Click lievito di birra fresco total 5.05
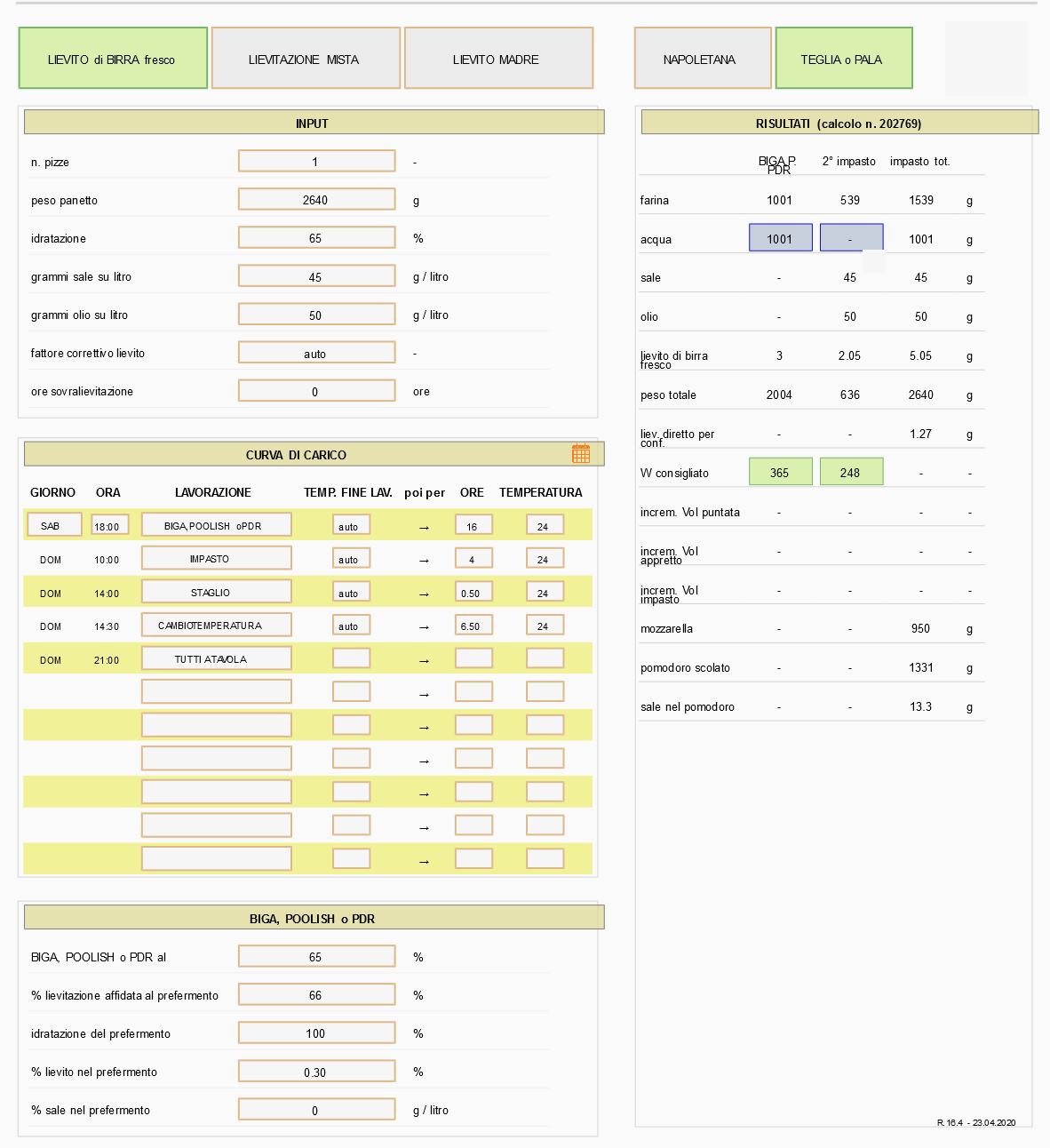1050x1148 pixels. (x=921, y=355)
